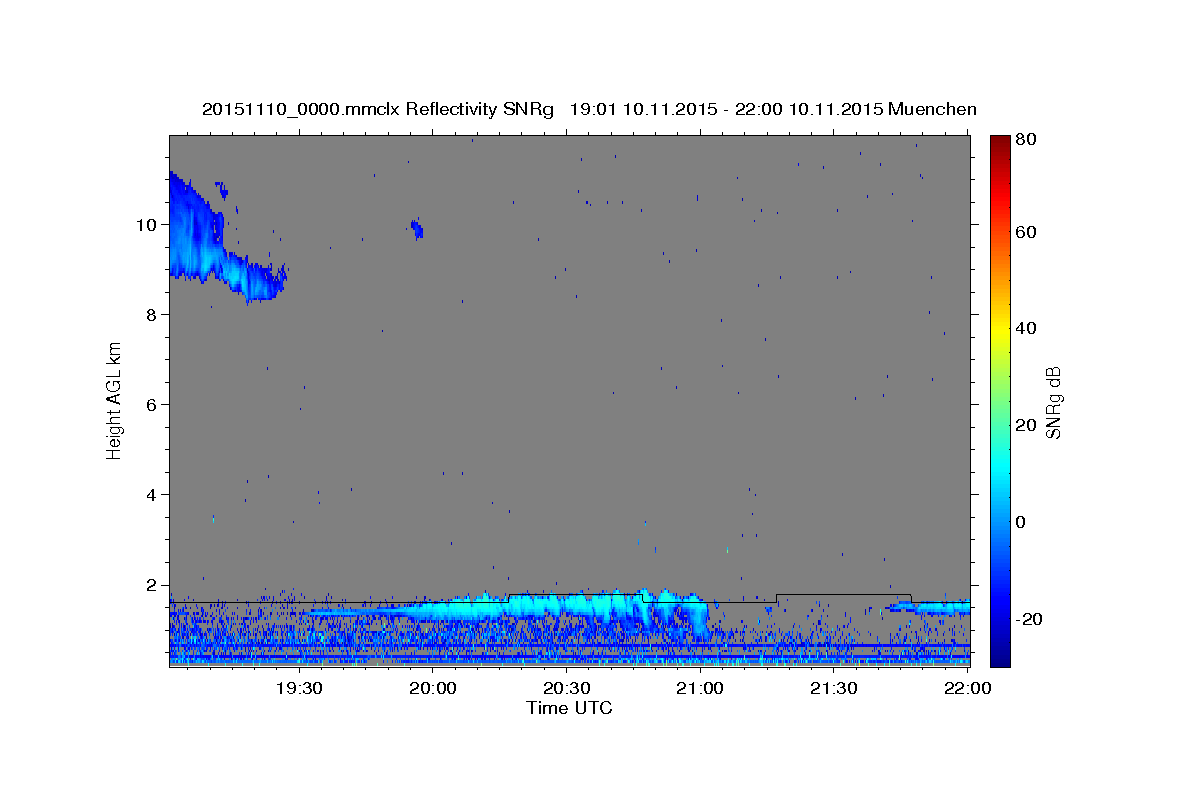Click the 19:30 time tick label

[x=299, y=688]
